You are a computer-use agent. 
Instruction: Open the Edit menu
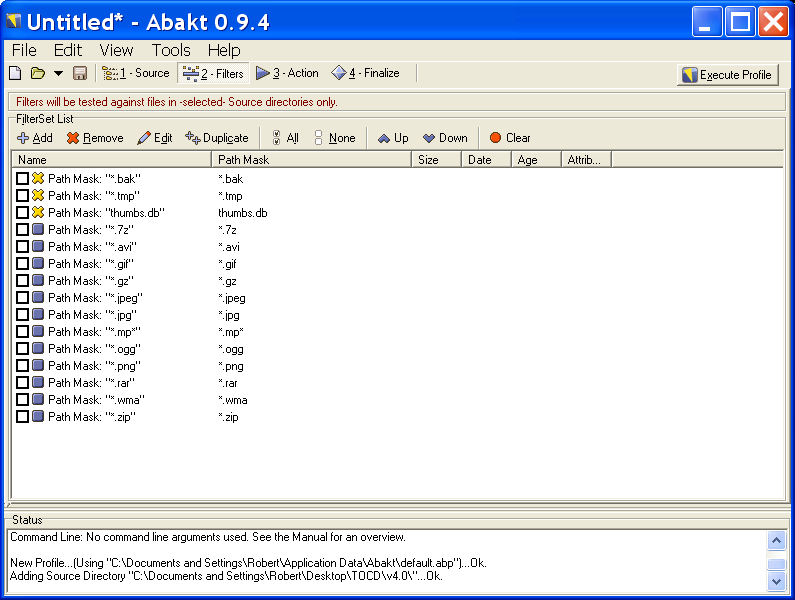[67, 50]
